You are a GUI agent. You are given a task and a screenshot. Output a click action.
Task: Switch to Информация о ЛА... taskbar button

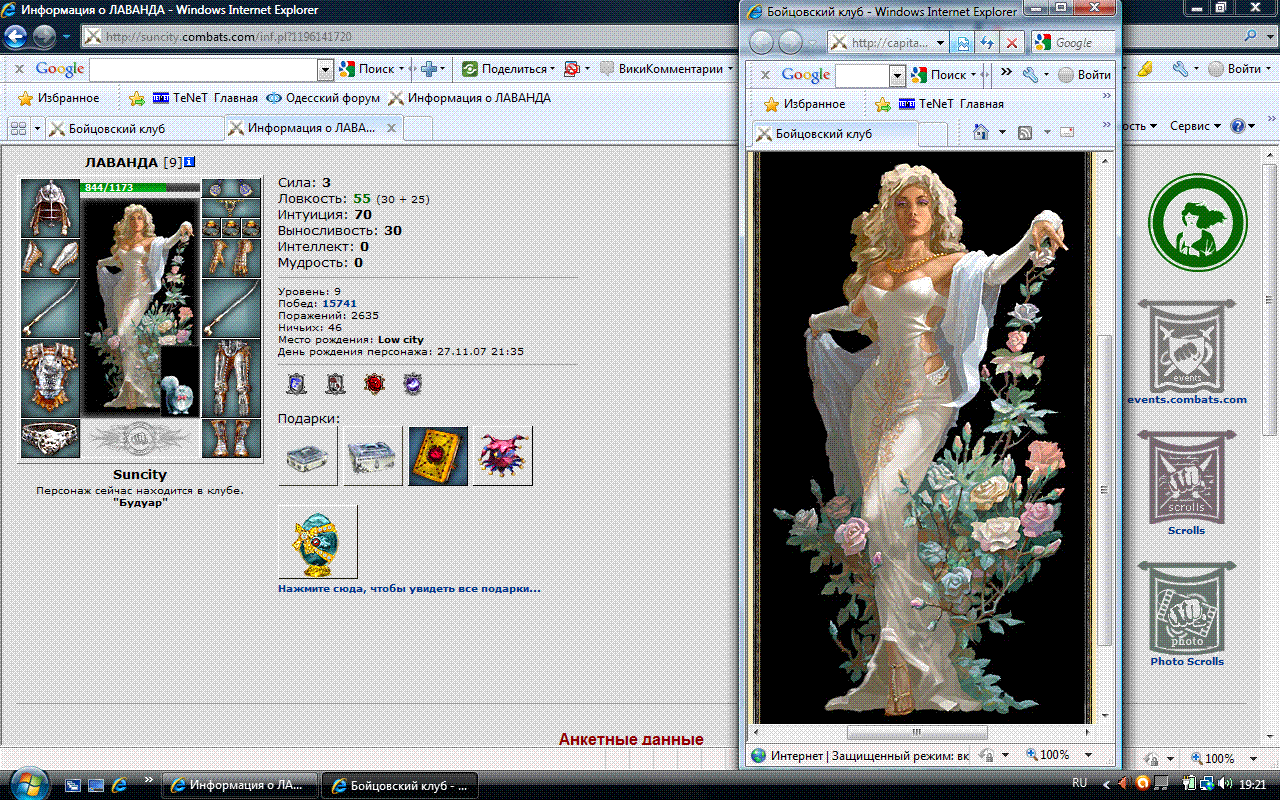point(240,785)
